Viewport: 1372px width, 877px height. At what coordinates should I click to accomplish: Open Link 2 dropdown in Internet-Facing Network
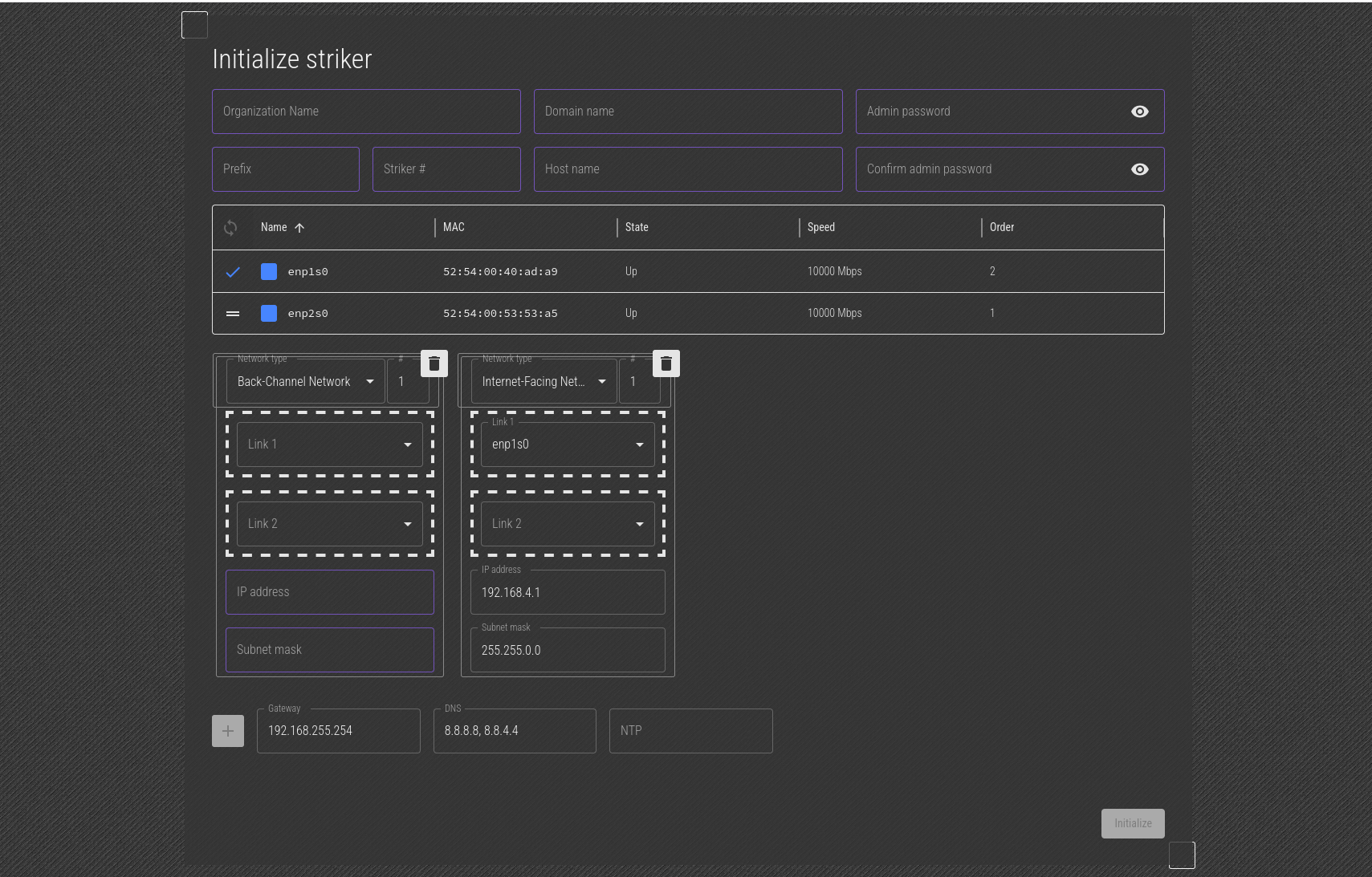(568, 524)
